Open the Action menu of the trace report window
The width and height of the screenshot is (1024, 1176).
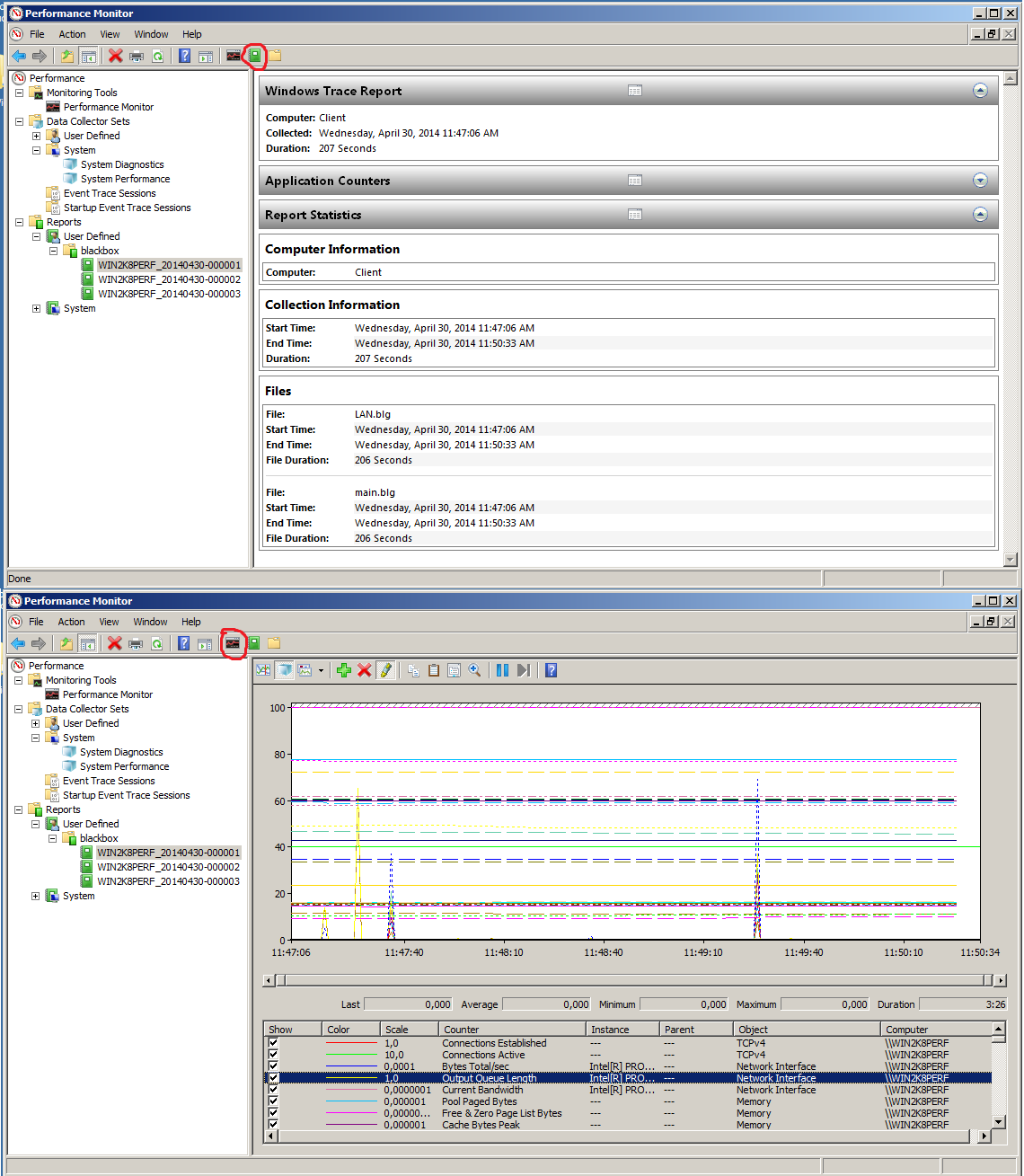point(73,34)
